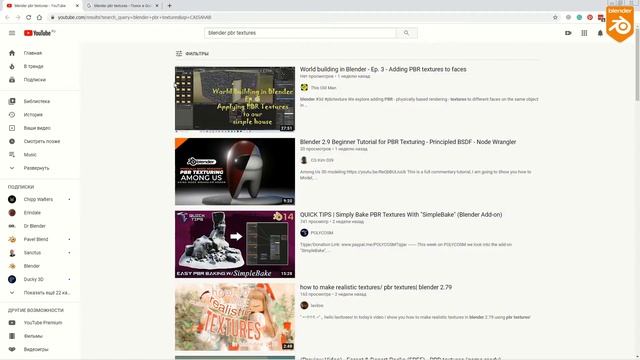
Task: Open QUICK TIPS SimpleBake video title
Action: click(401, 215)
